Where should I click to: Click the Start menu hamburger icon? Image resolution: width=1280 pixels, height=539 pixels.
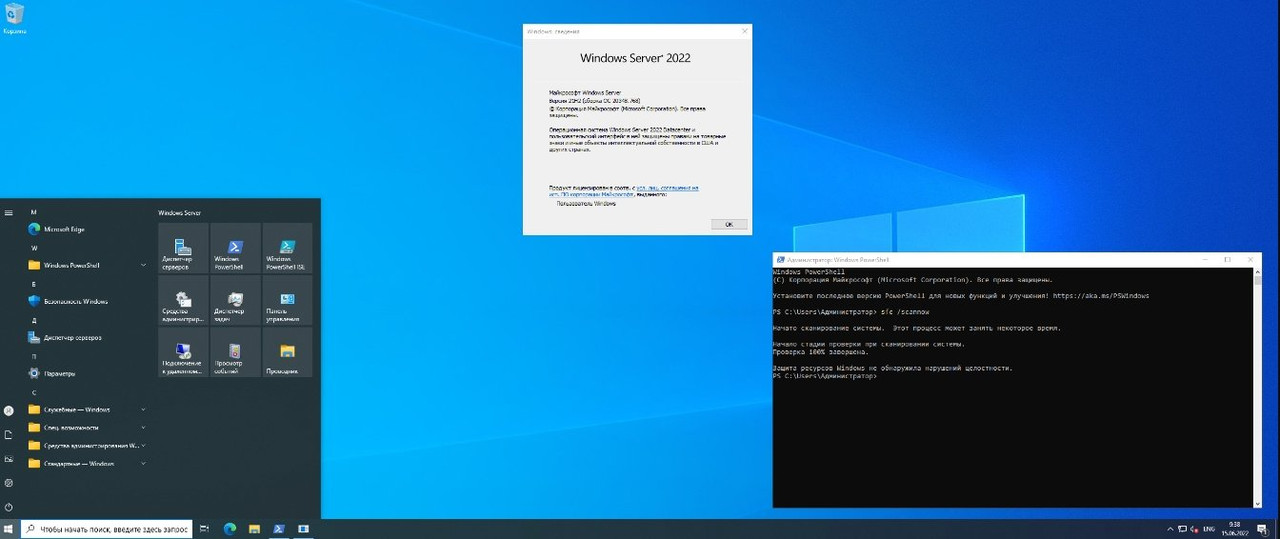pos(9,212)
